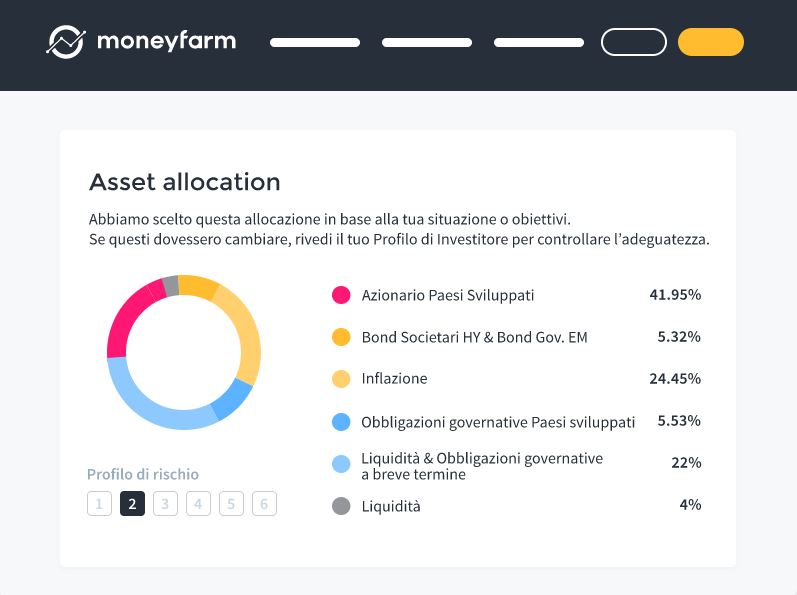Click the moneyfarm wordmark text
This screenshot has height=595, width=797.
tap(166, 41)
